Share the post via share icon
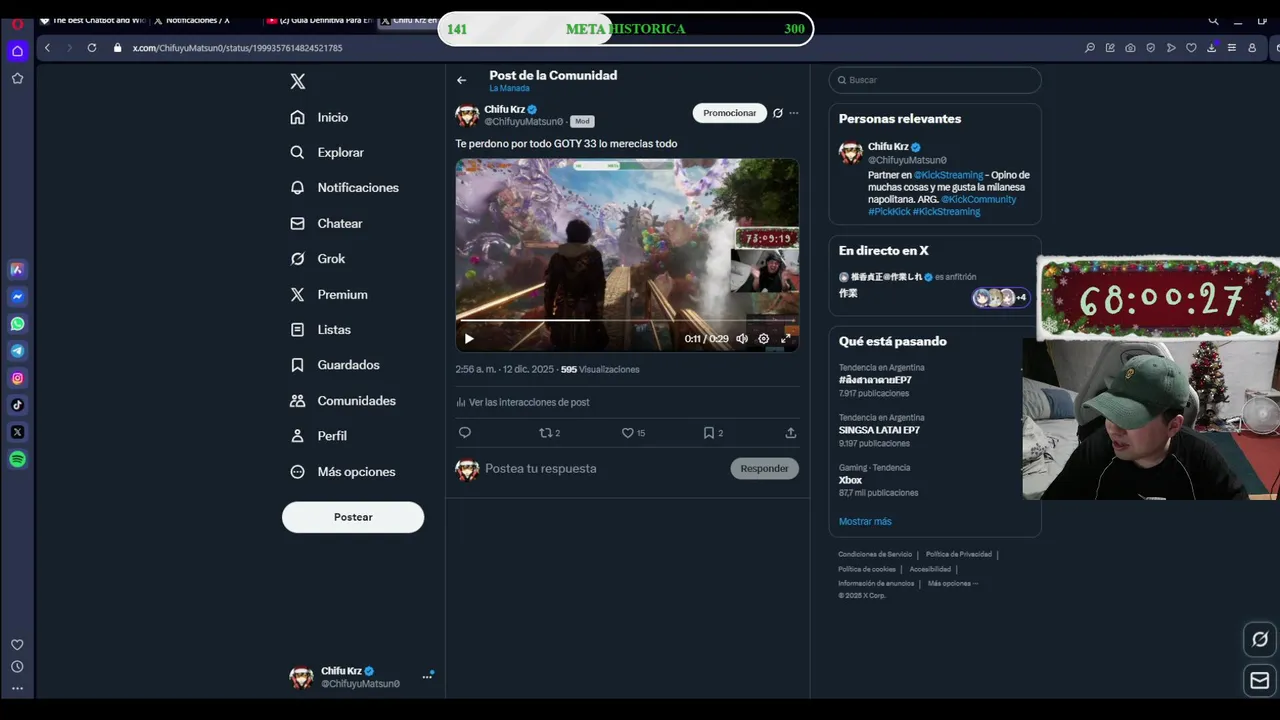1280x720 pixels. pyautogui.click(x=790, y=433)
